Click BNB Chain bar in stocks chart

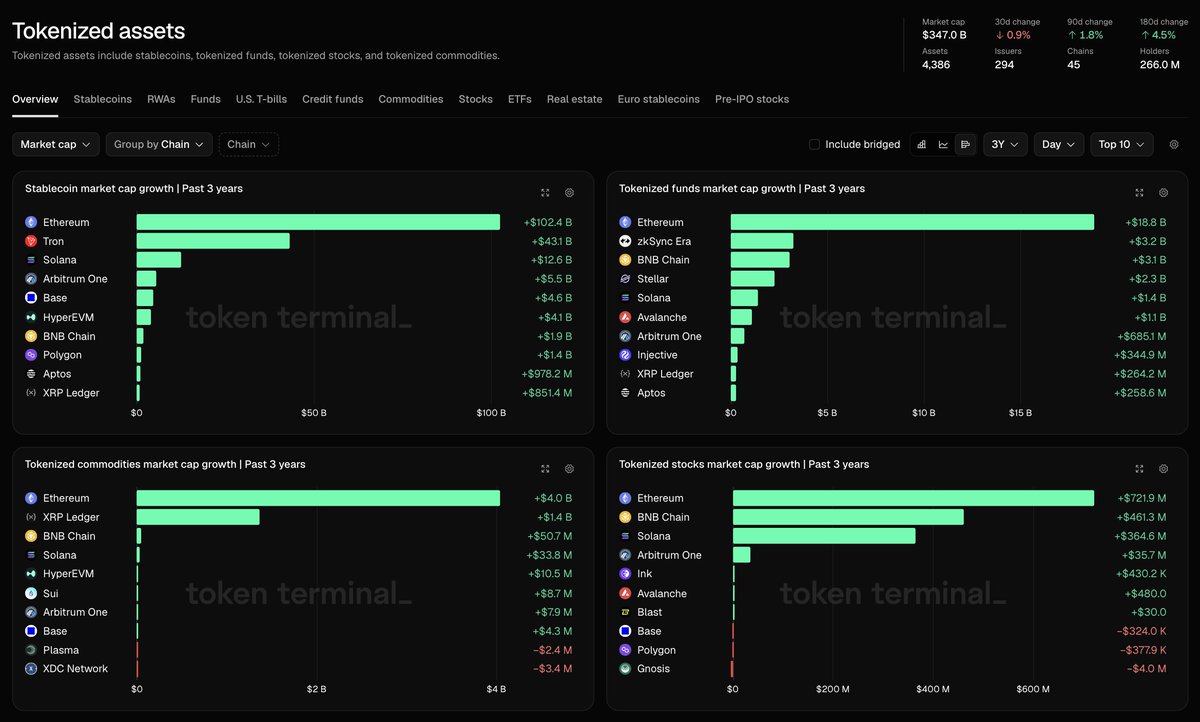click(x=848, y=517)
